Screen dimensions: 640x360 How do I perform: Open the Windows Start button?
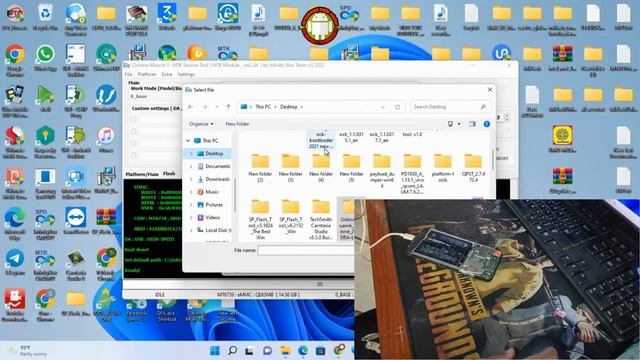[x=215, y=350]
